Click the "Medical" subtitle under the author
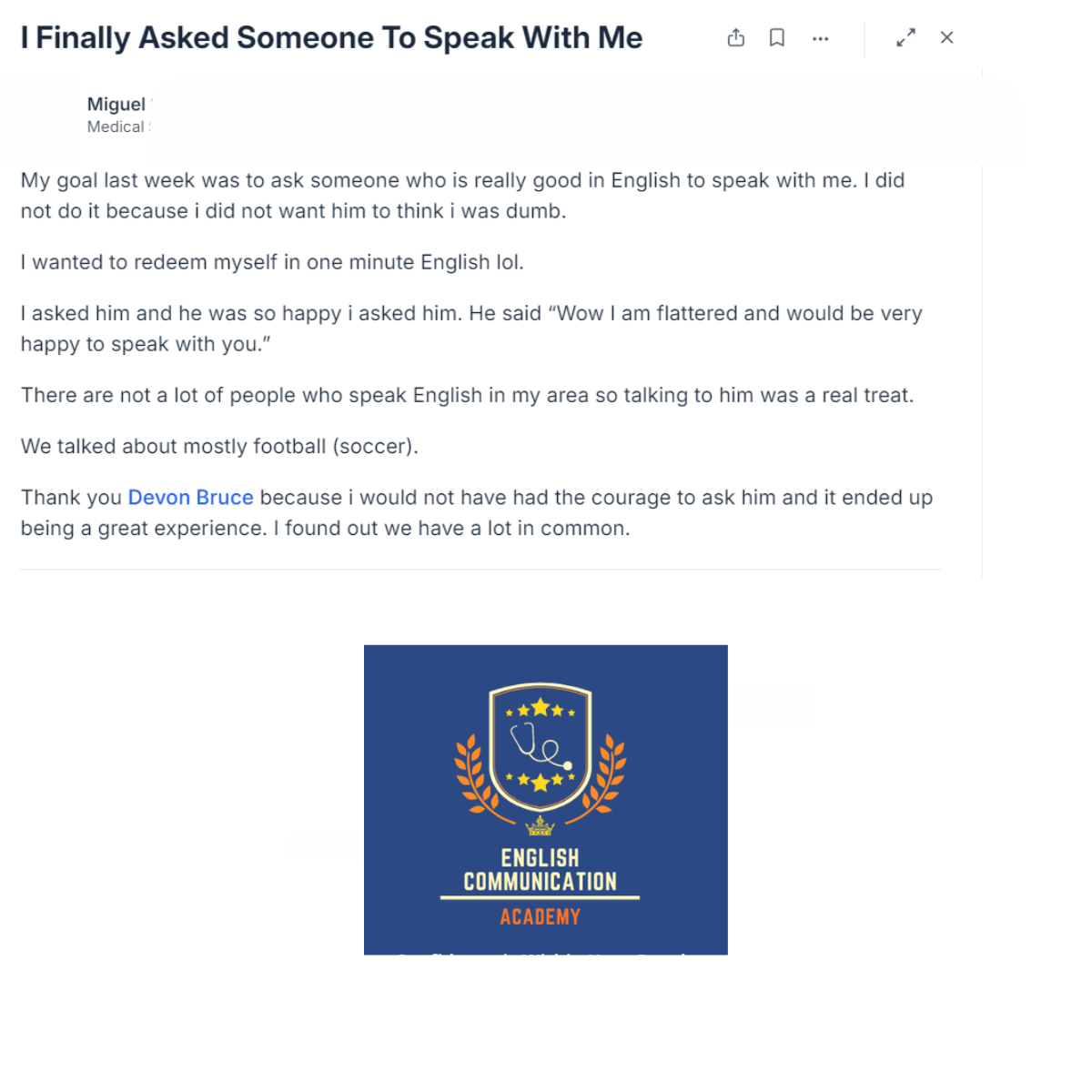 tap(116, 127)
